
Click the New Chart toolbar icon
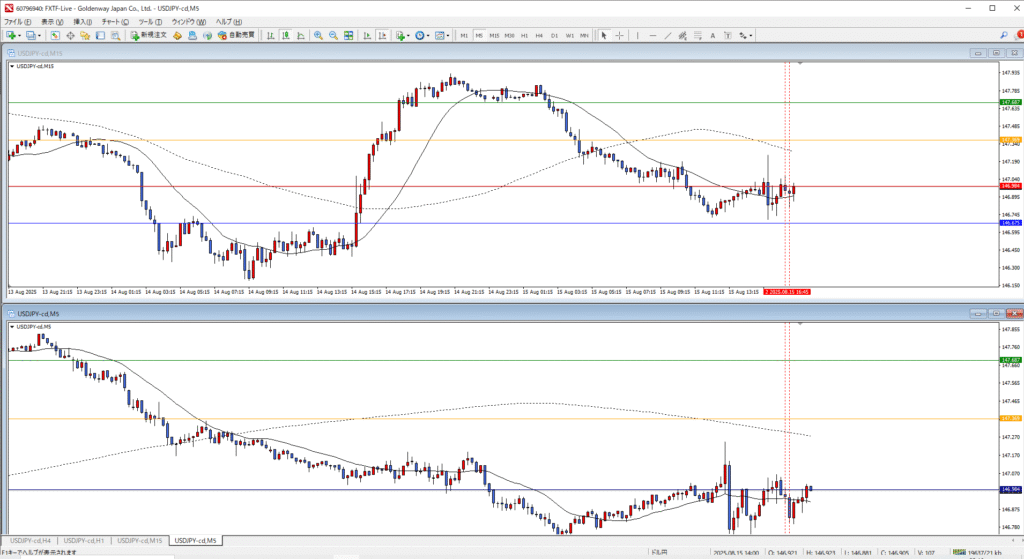click(x=11, y=35)
